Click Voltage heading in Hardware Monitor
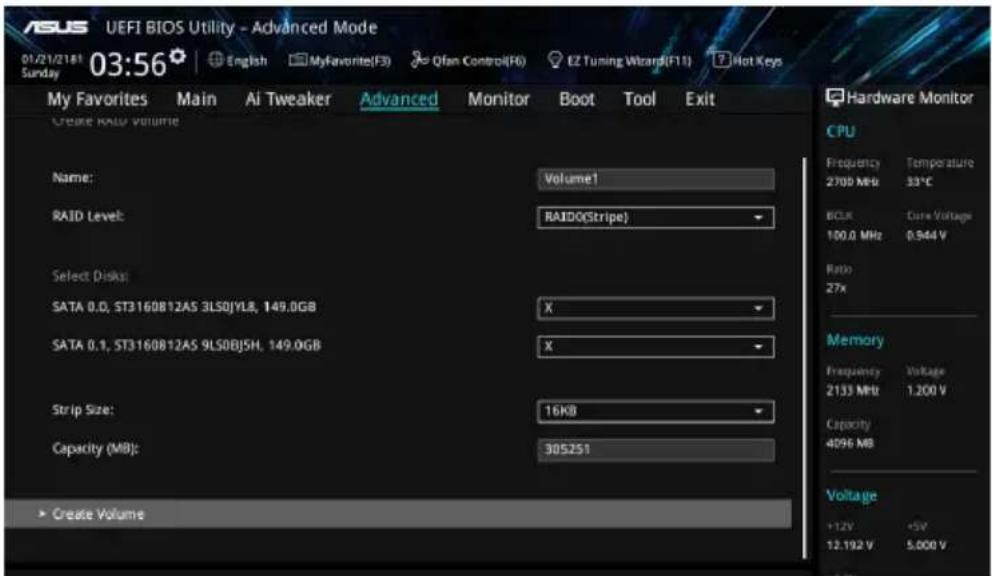The height and width of the screenshot is (576, 992). (852, 496)
